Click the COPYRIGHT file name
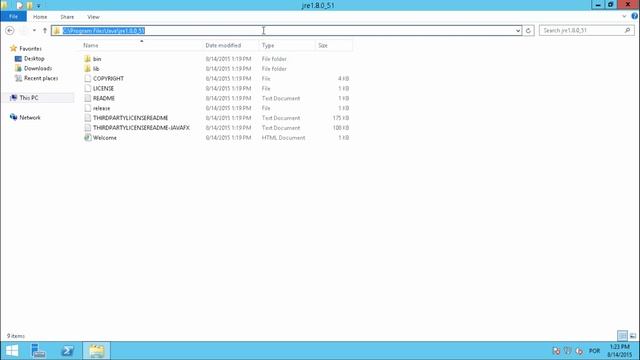This screenshot has height=360, width=640. pos(108,78)
